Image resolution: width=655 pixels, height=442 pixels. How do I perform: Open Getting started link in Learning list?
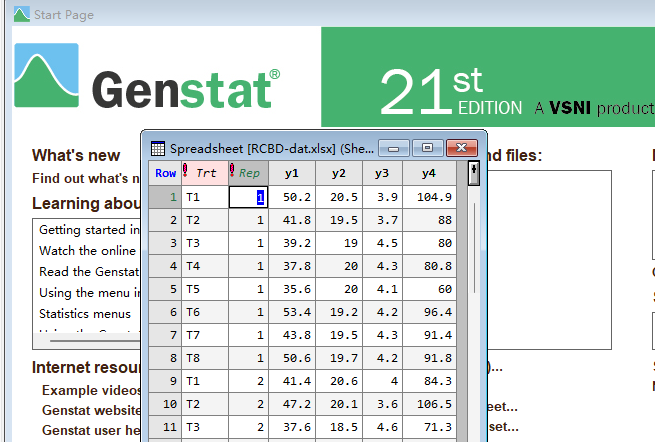[x=89, y=230]
